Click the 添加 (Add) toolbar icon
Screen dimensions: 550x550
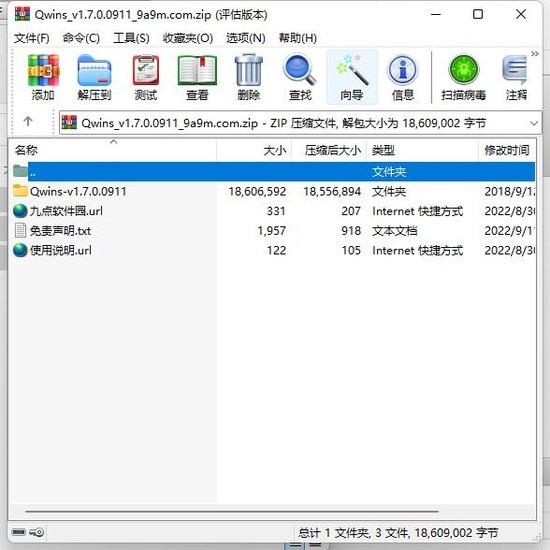pos(43,77)
